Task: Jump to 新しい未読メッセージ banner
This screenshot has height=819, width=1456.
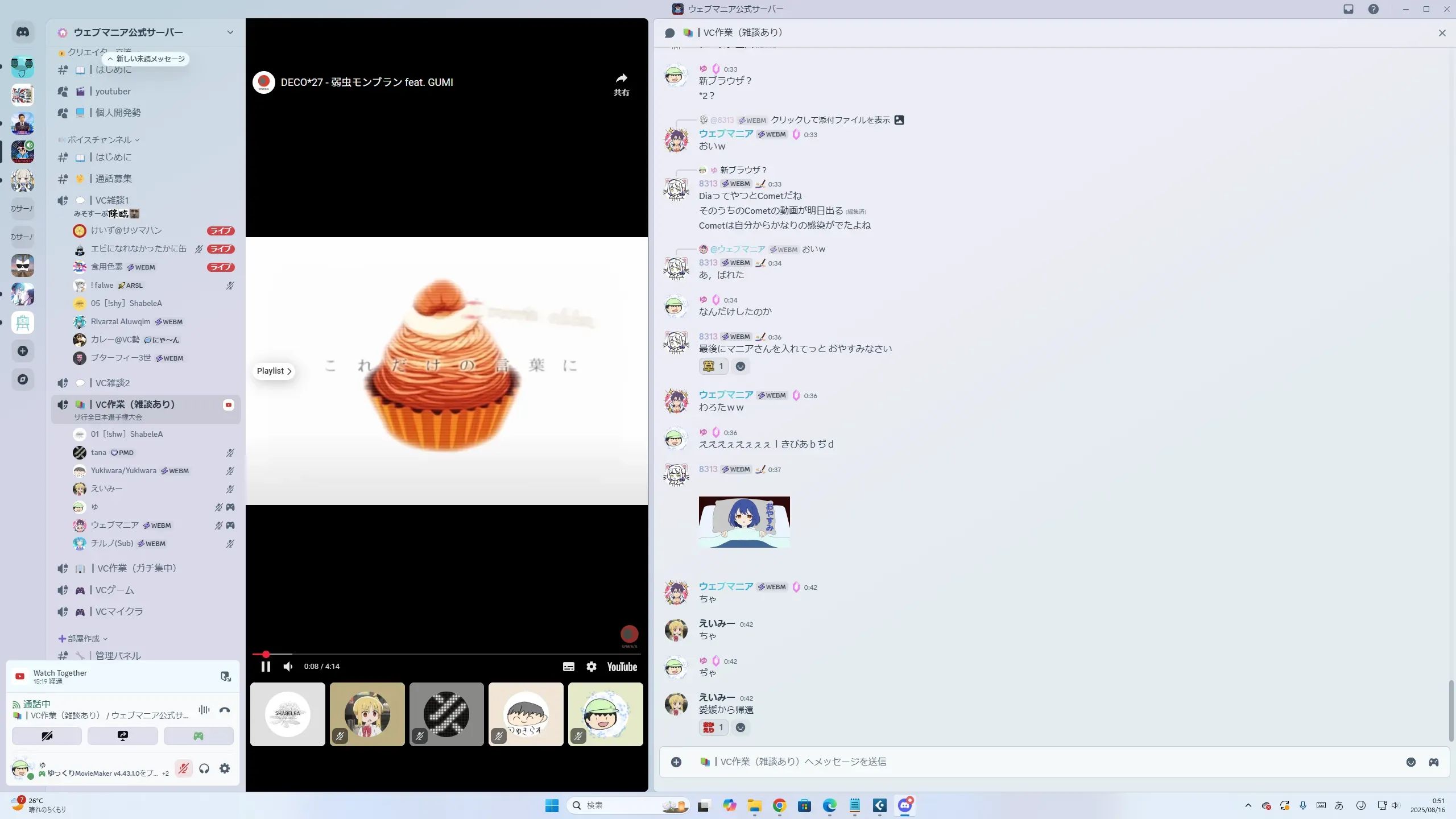Action: (x=147, y=59)
